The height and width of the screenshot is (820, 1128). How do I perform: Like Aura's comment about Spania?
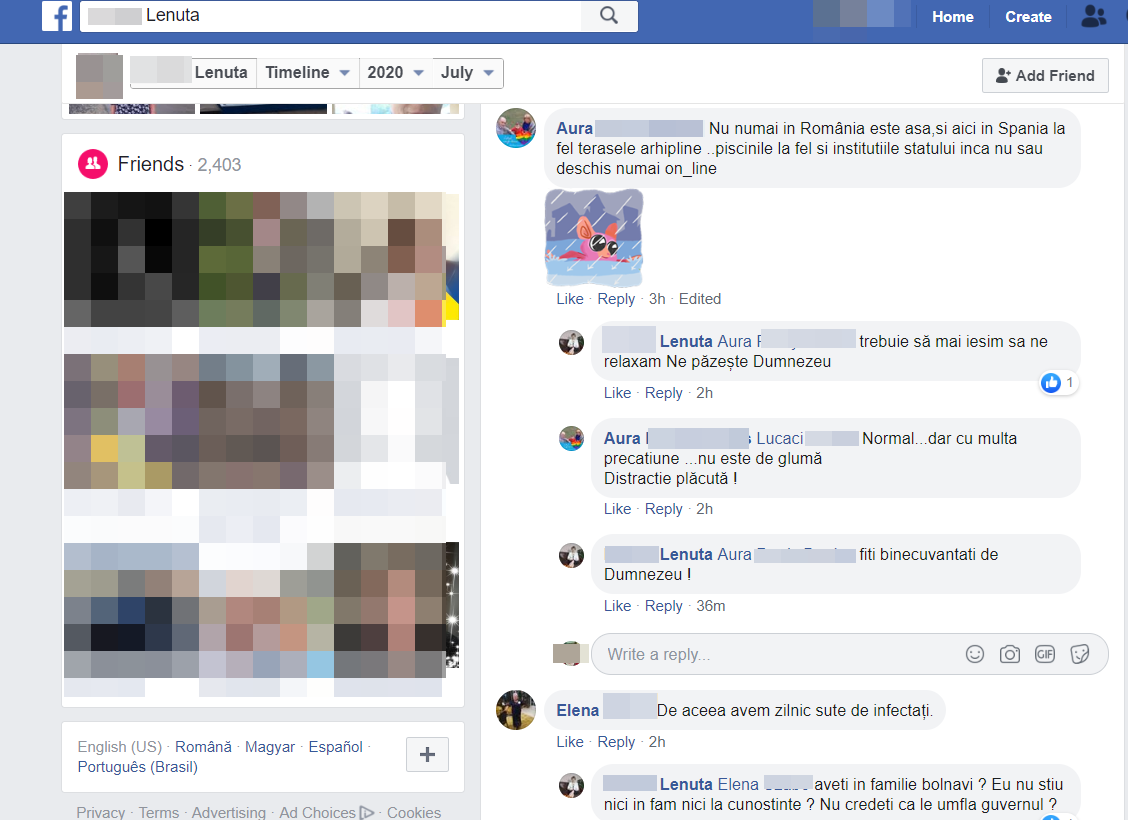(570, 299)
